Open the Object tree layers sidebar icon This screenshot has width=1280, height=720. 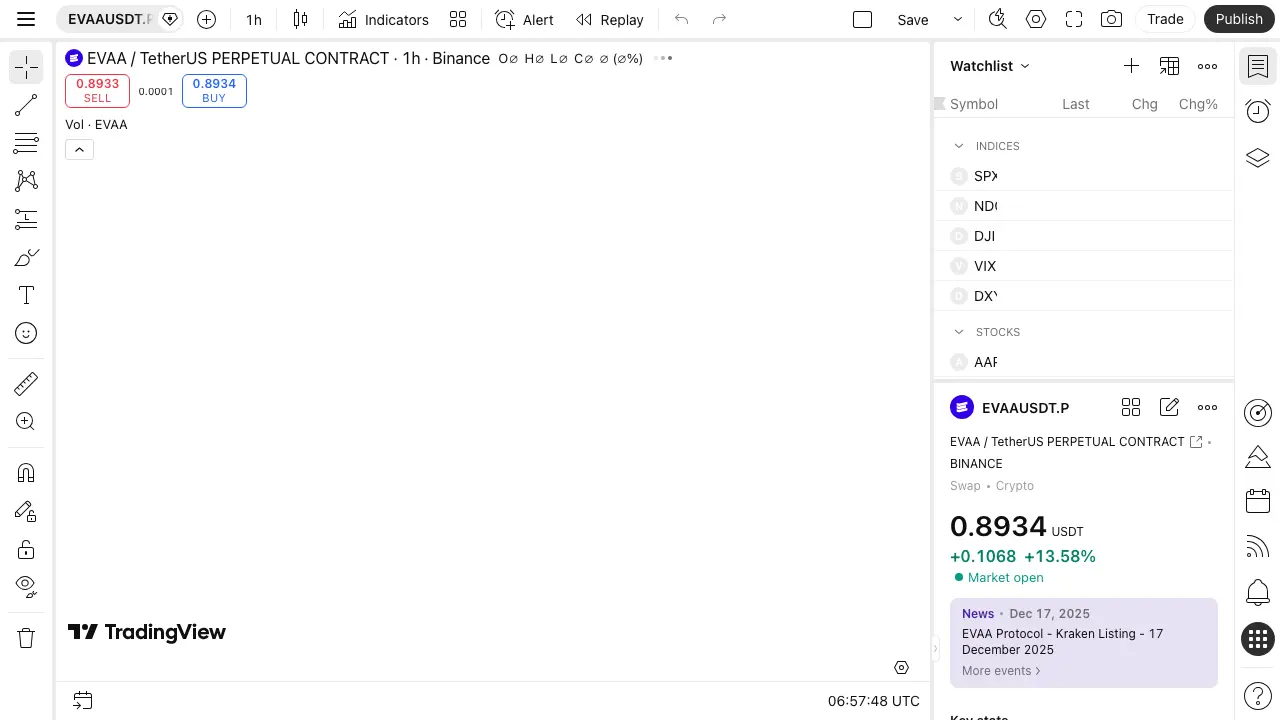pyautogui.click(x=1258, y=157)
